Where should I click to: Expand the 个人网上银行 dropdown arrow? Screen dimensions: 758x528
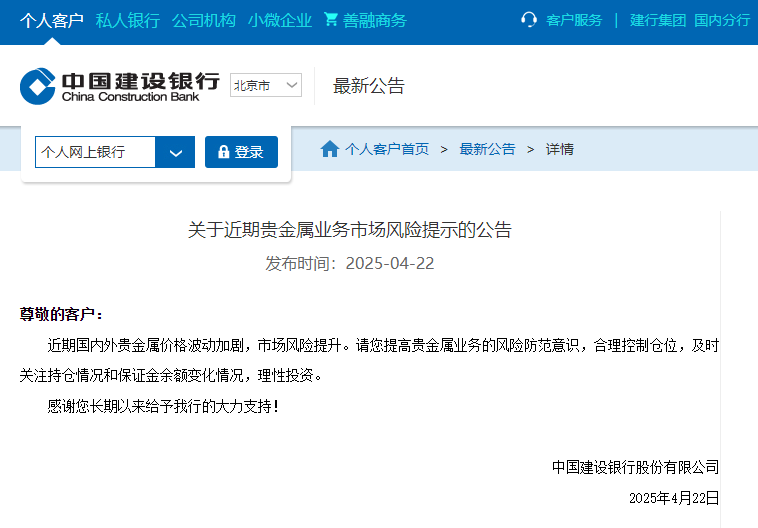pos(175,152)
